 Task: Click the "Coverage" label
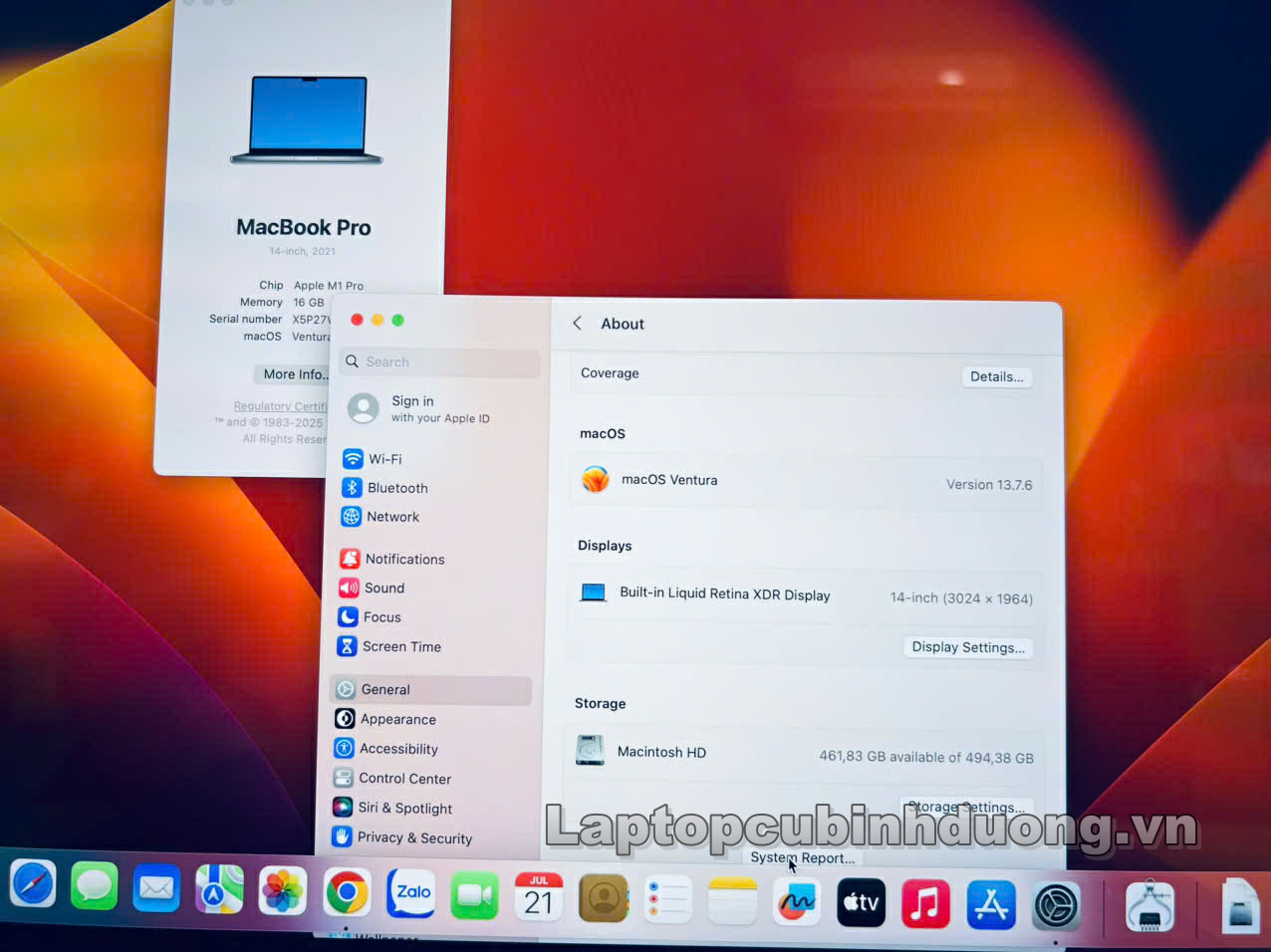pyautogui.click(x=610, y=373)
